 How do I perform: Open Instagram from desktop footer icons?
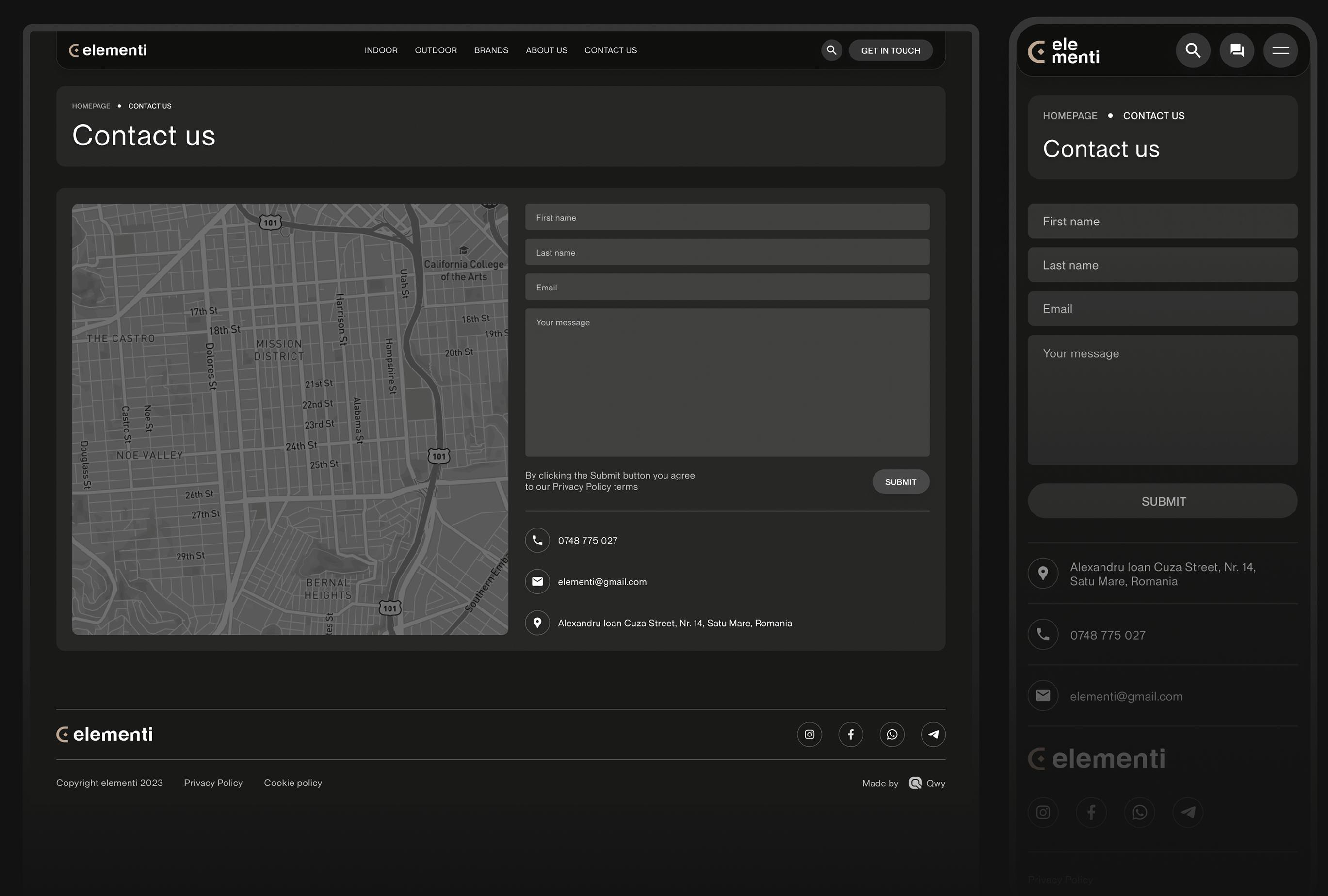coord(809,735)
